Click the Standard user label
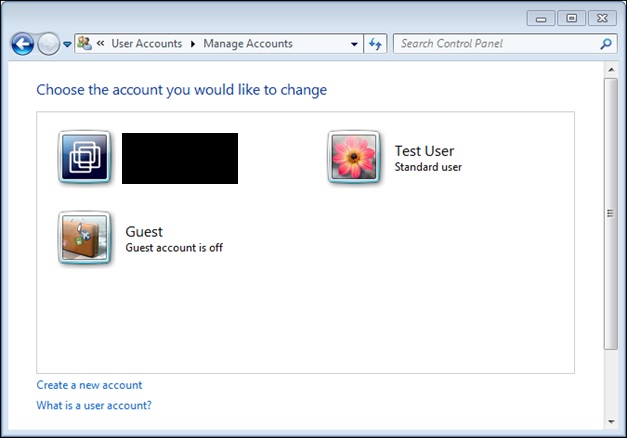Screen dimensions: 627x438 (x=428, y=167)
